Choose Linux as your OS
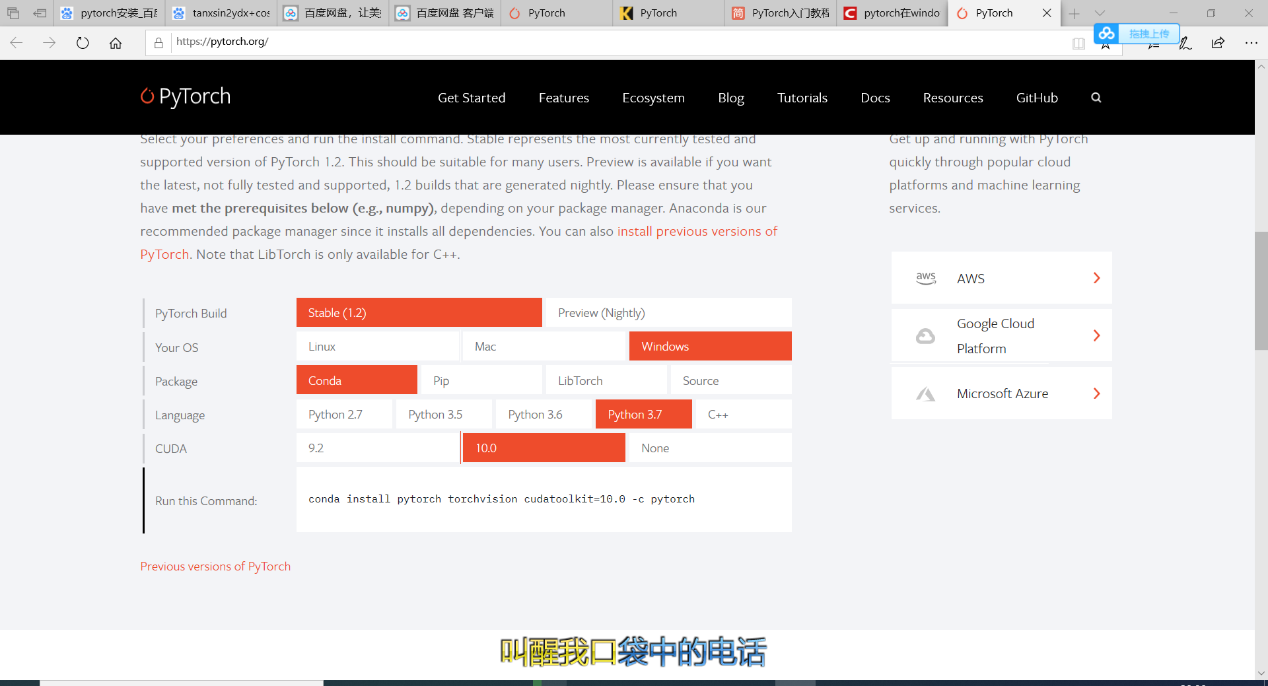Screen dimensions: 1268x686 (x=377, y=346)
